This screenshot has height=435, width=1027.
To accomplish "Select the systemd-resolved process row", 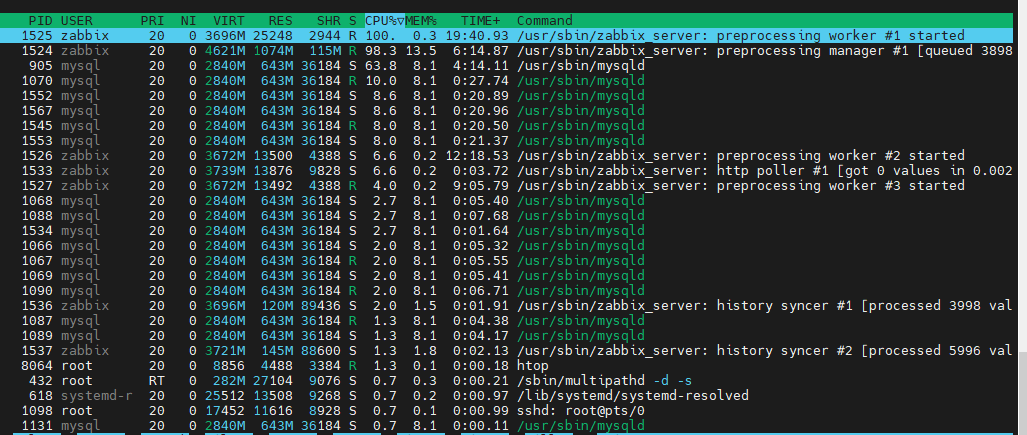I will pyautogui.click(x=506, y=396).
